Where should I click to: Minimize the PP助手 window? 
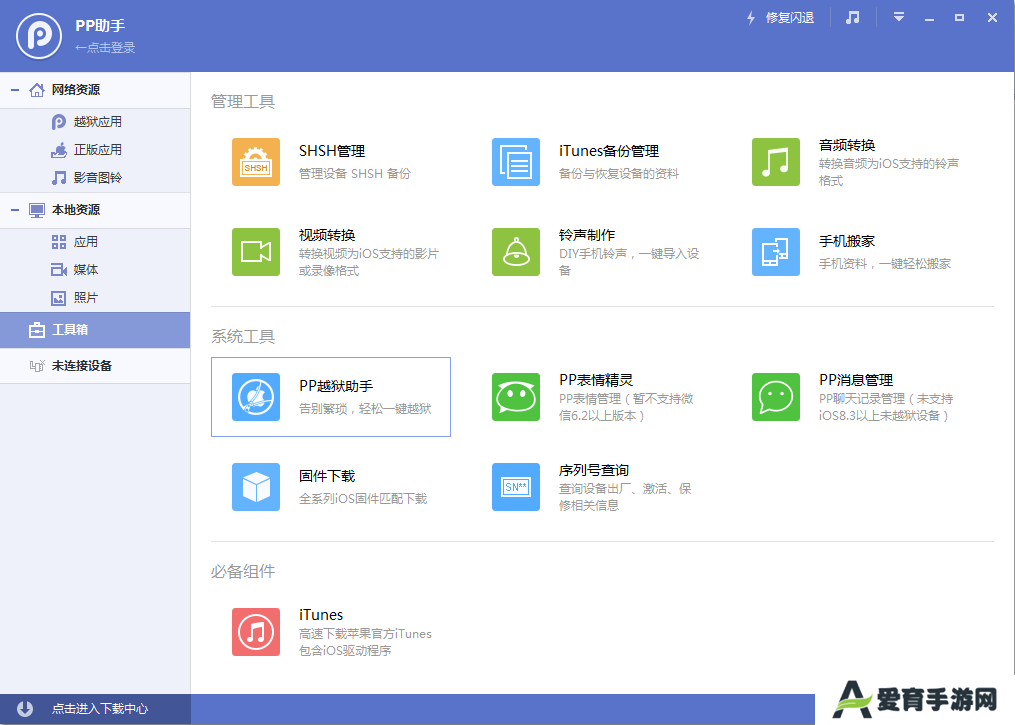coord(930,18)
